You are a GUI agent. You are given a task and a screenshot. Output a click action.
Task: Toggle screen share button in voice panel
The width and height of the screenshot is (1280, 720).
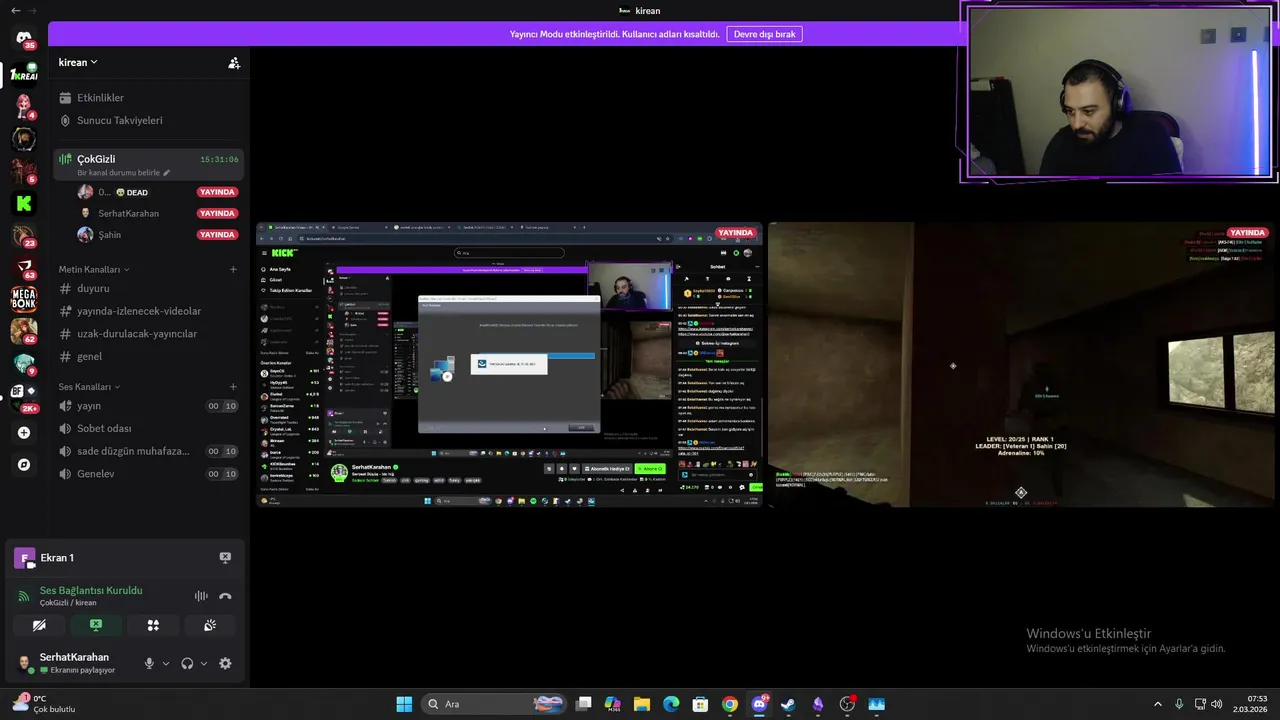96,625
